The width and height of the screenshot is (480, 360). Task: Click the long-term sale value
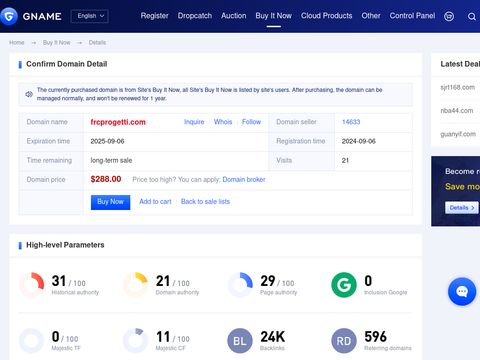click(x=111, y=161)
